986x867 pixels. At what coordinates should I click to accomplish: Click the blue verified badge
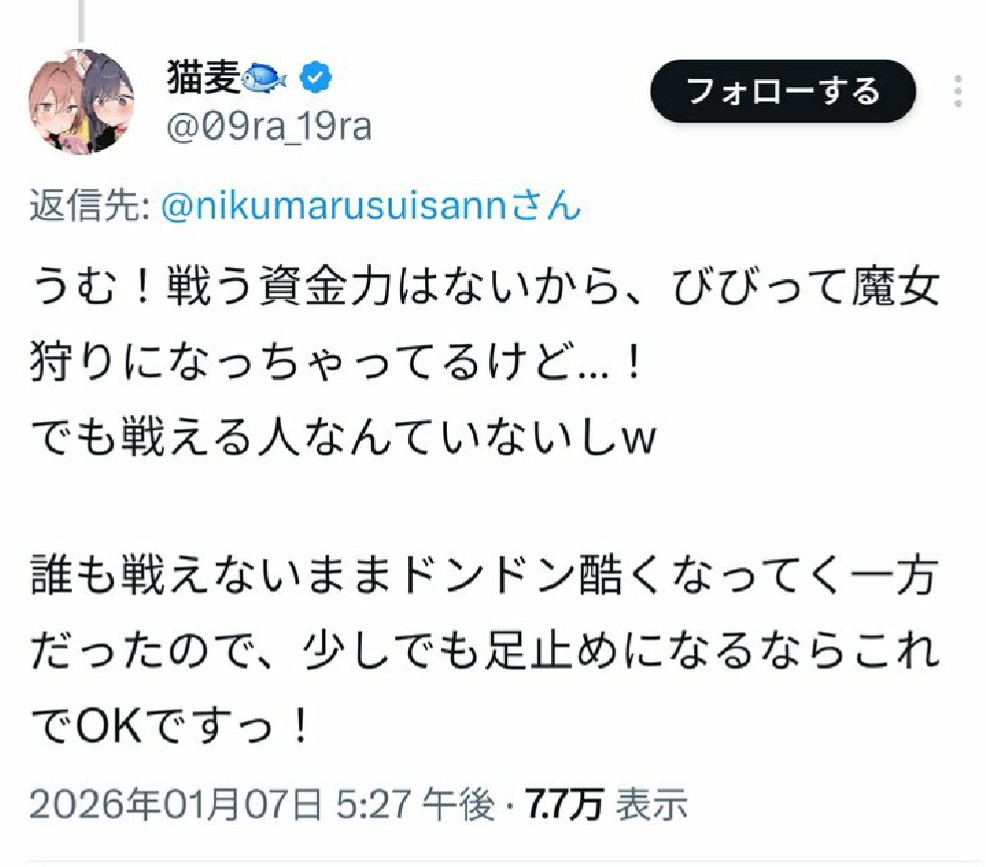tap(319, 78)
